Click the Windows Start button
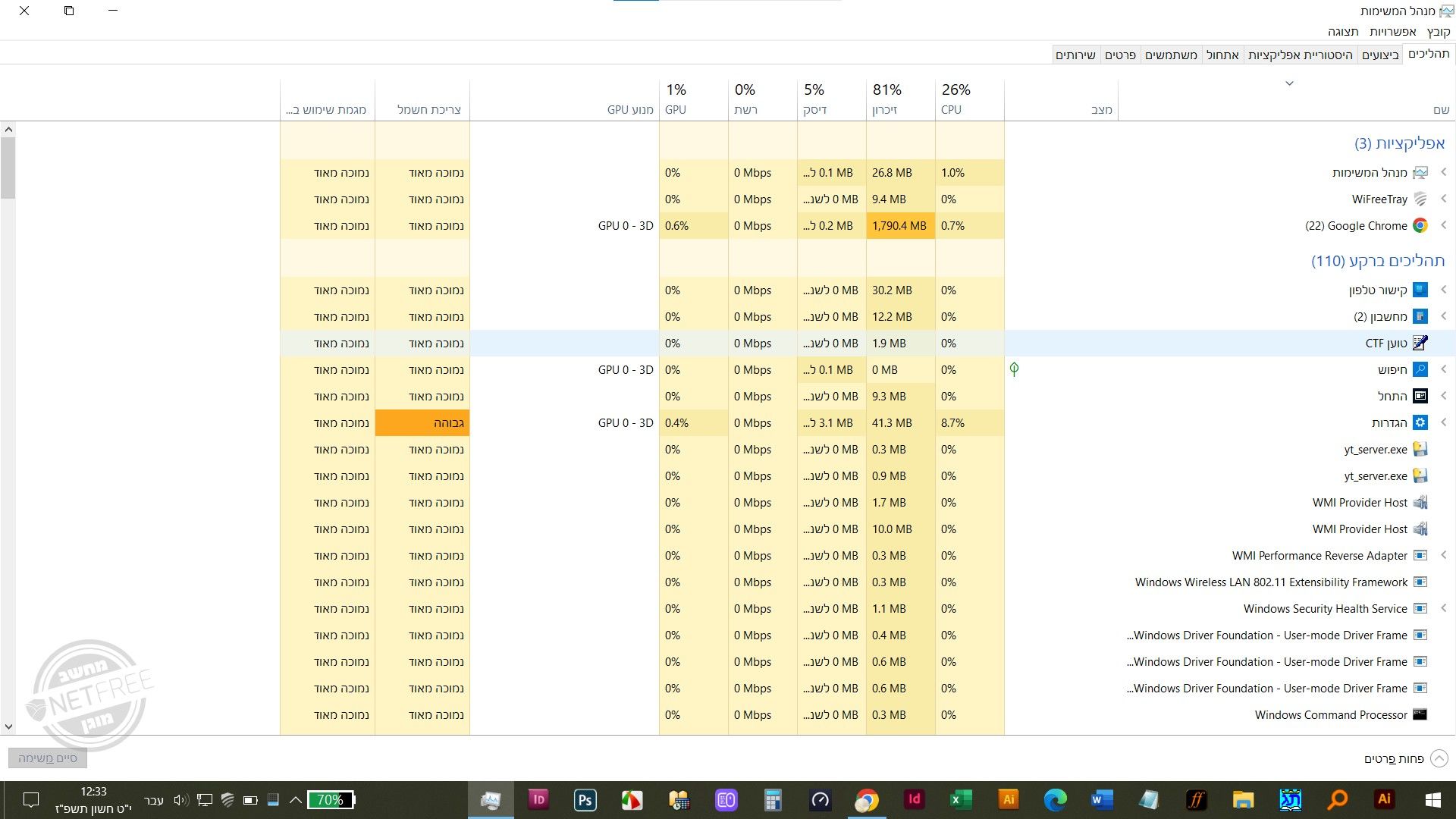This screenshot has width=1456, height=819. pyautogui.click(x=1432, y=799)
